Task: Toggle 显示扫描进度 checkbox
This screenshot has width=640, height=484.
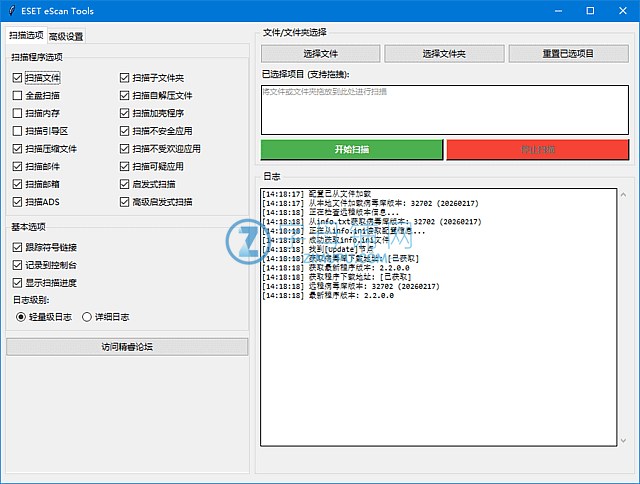Action: [x=18, y=283]
